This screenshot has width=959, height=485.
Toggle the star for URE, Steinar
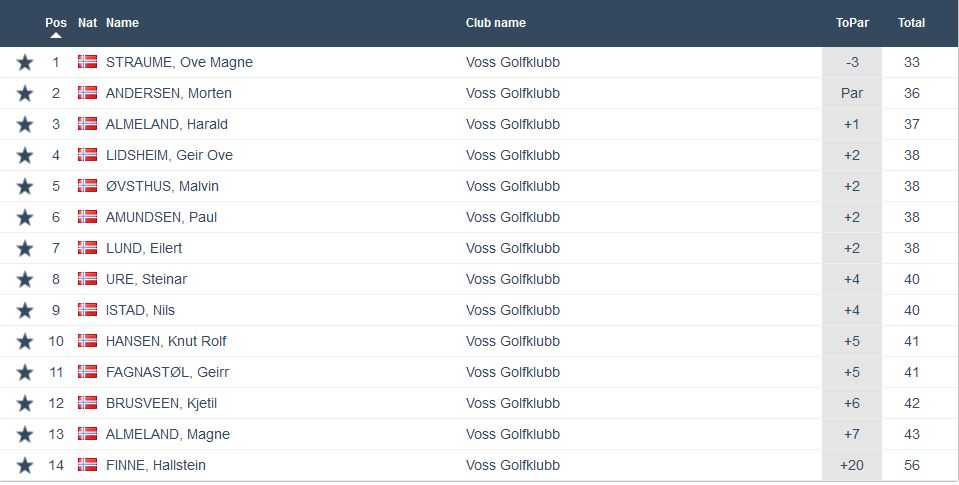pyautogui.click(x=25, y=280)
